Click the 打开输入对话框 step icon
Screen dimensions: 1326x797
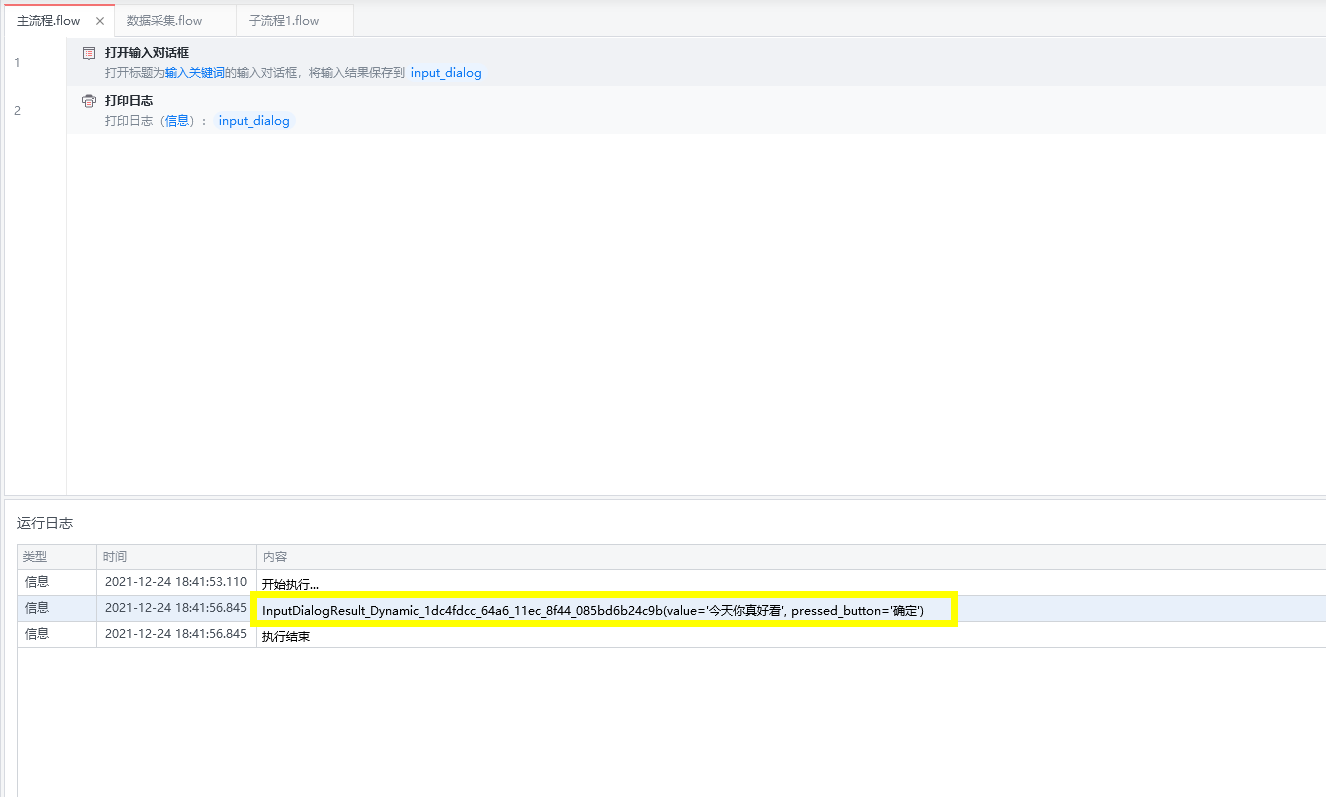(x=89, y=53)
